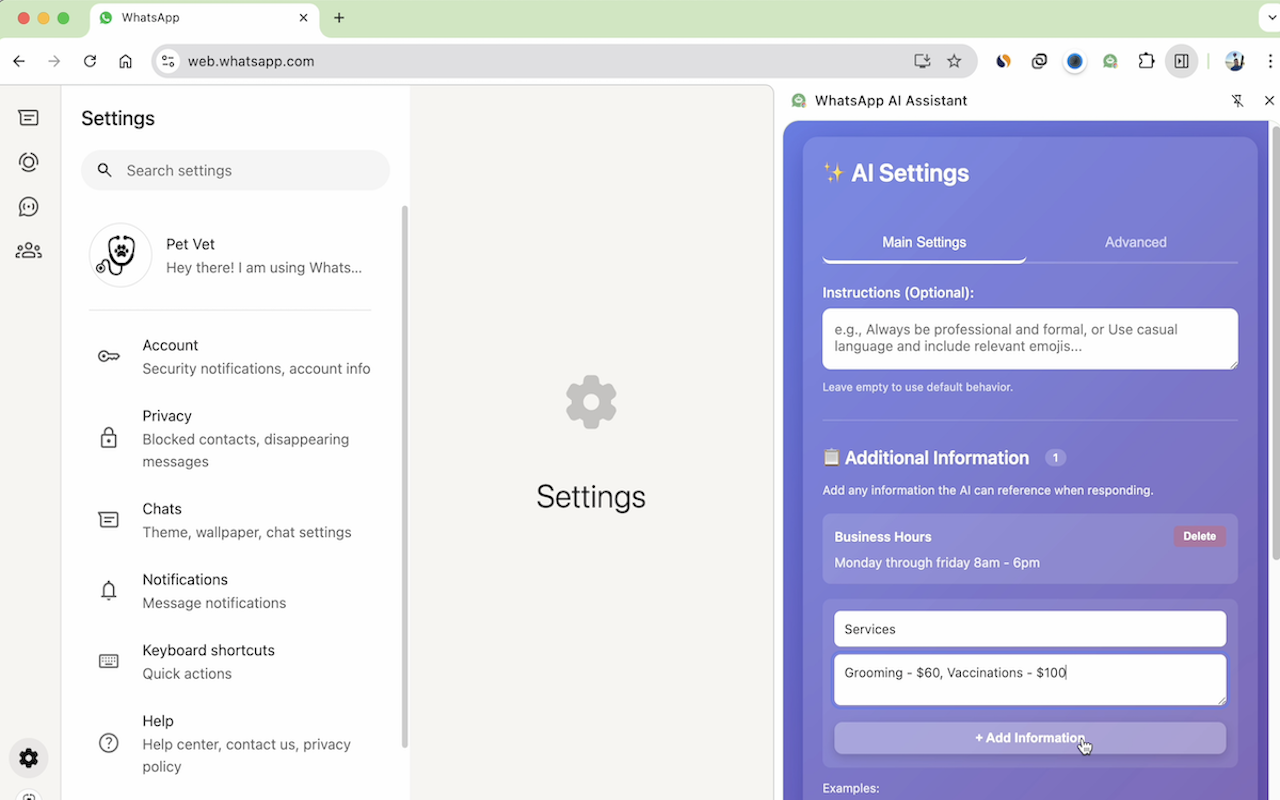
Task: Click the dark blue circular extension icon
Action: [1075, 61]
